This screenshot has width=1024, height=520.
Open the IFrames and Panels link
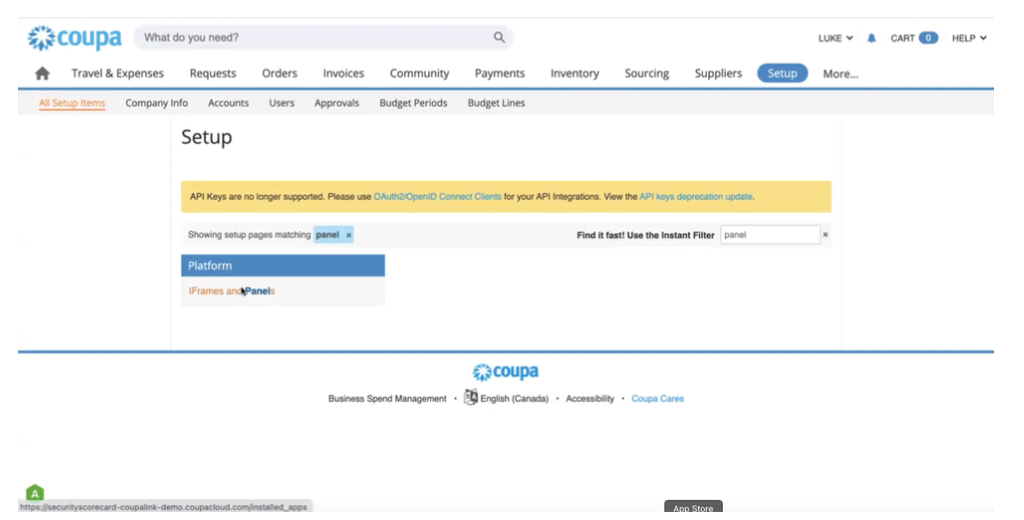pos(232,291)
